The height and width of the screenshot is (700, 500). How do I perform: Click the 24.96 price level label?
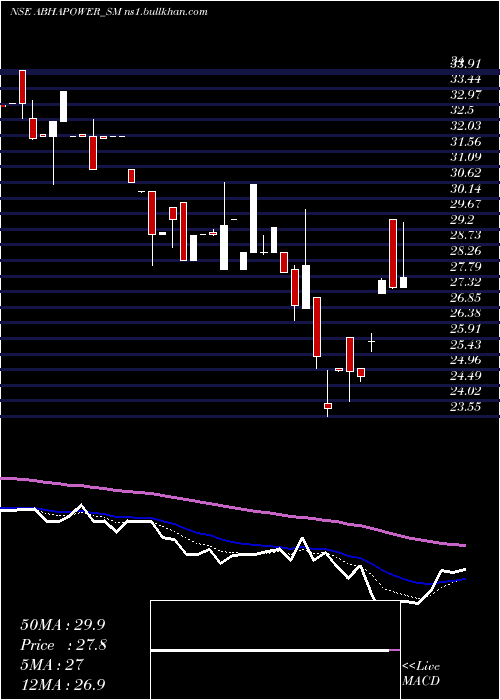(x=466, y=360)
